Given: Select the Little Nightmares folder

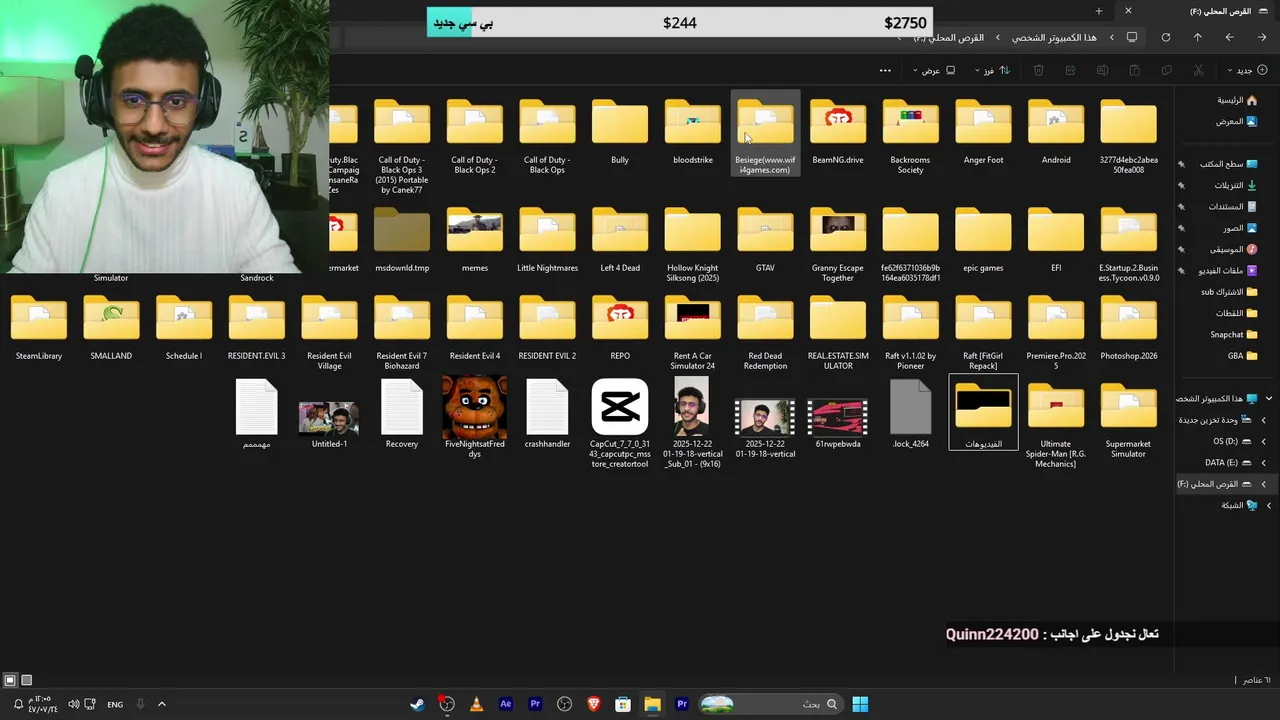Looking at the screenshot, I should tap(547, 240).
